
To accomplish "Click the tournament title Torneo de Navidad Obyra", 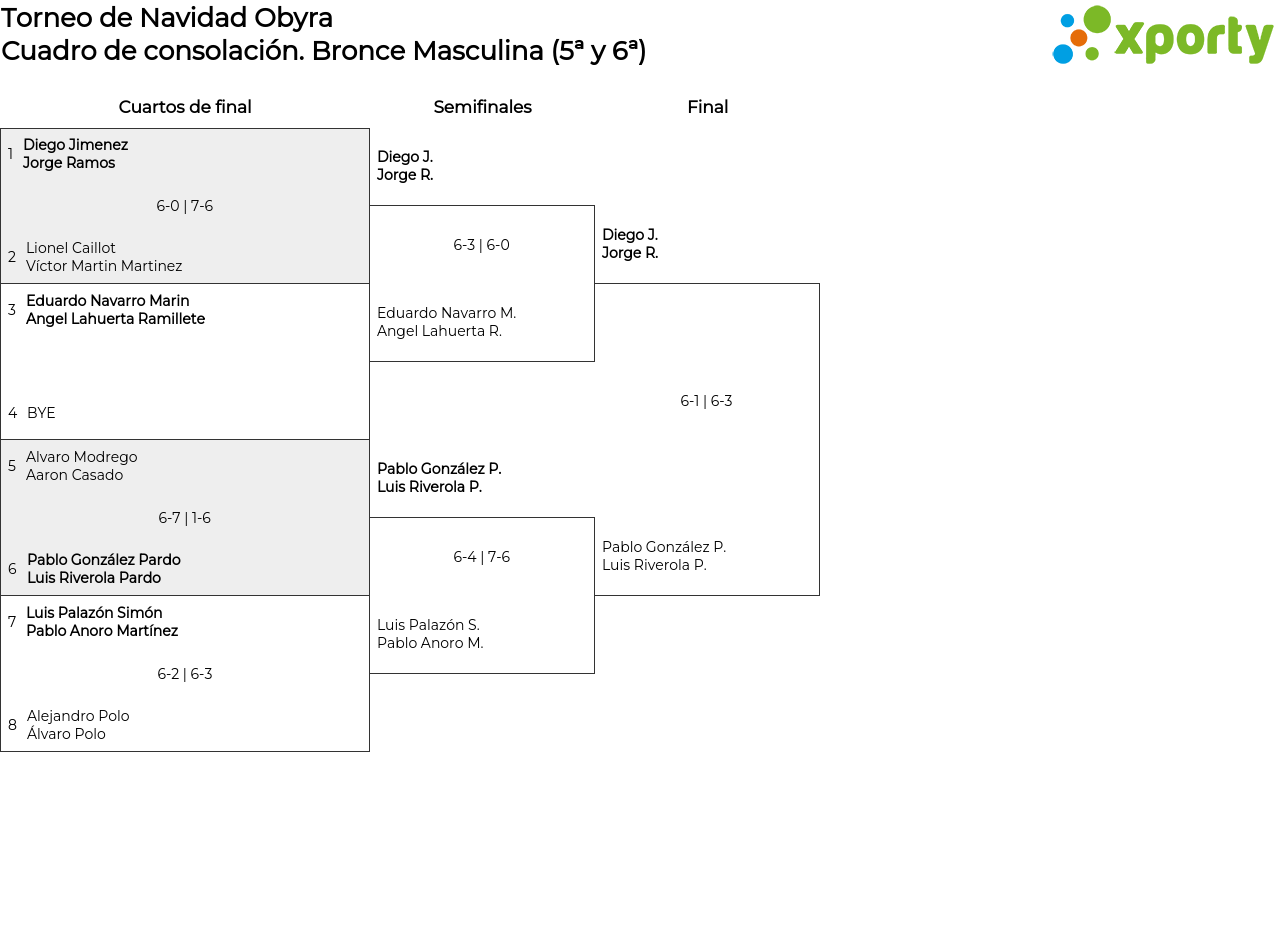I will click(167, 18).
